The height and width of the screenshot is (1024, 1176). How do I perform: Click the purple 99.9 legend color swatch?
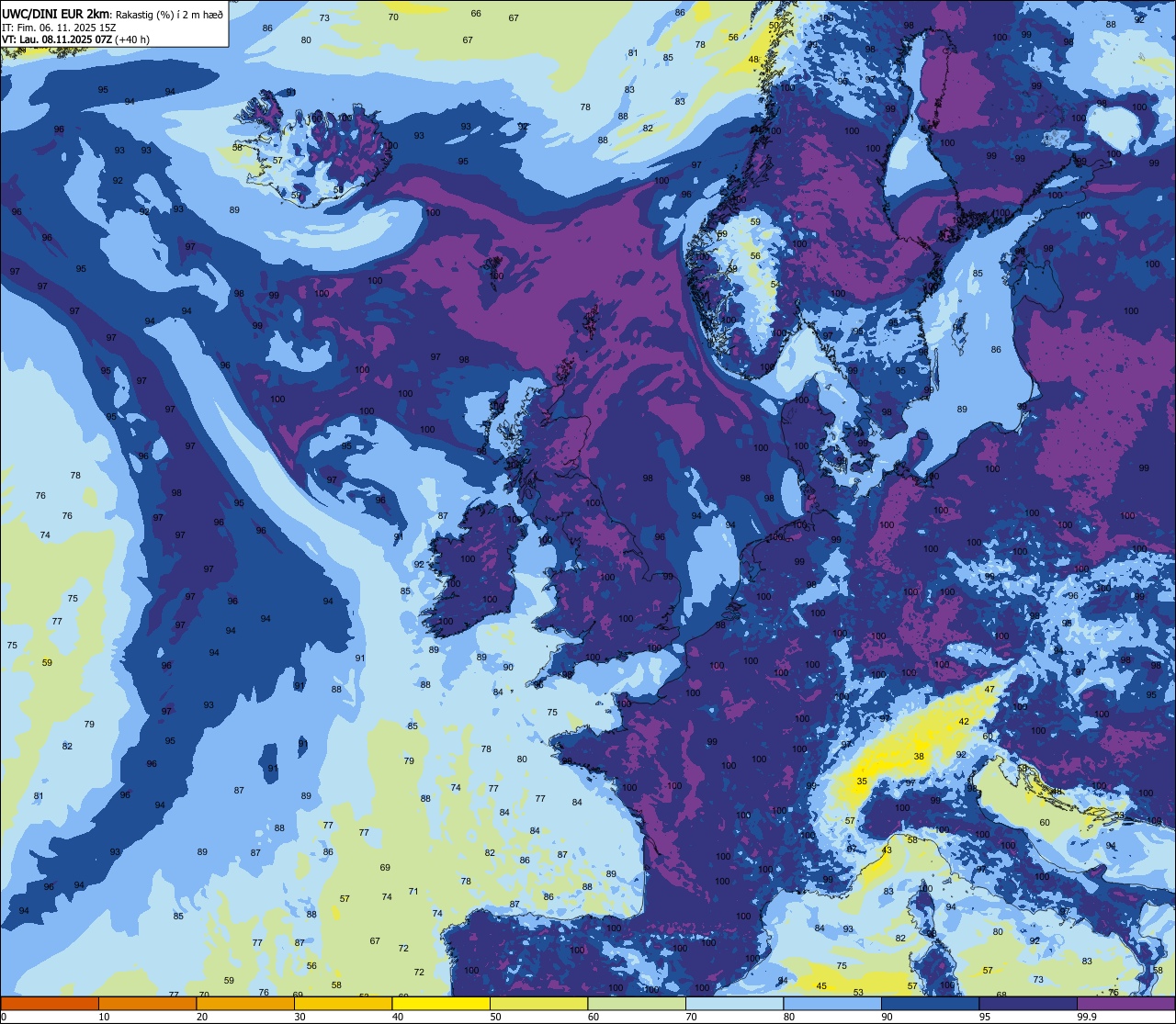pos(1126,1003)
